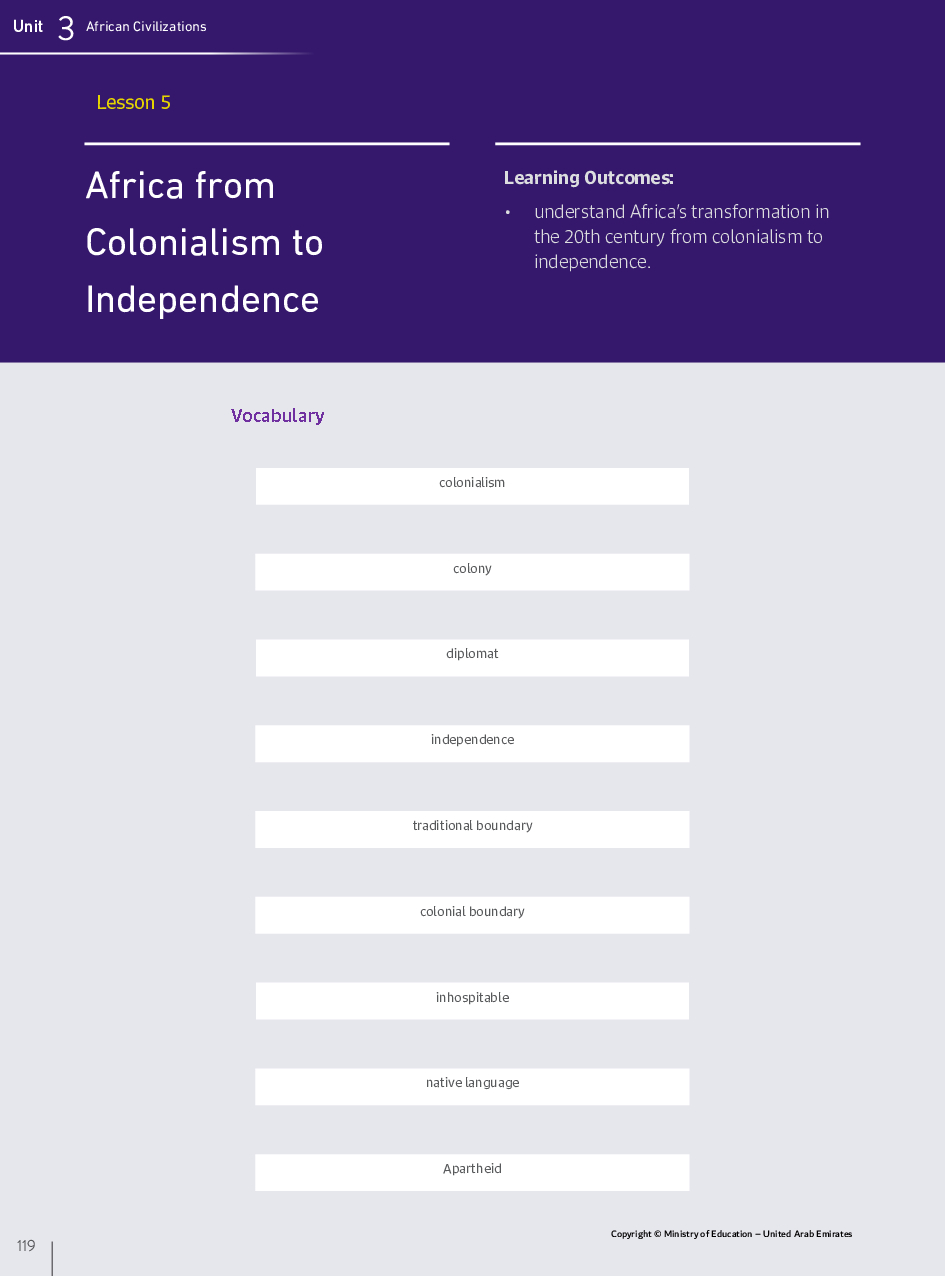
Task: Click the inhospitable vocabulary field
Action: coord(472,1001)
